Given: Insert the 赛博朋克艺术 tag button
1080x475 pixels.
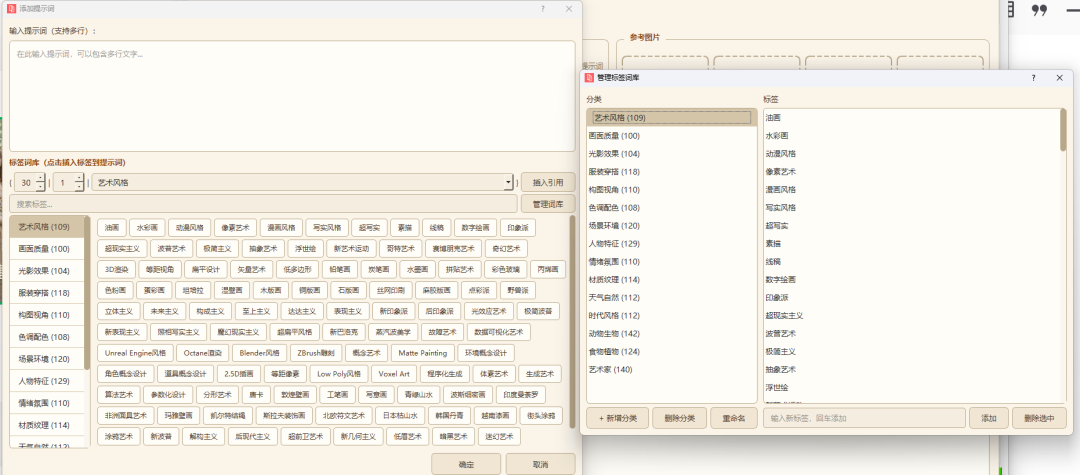Looking at the screenshot, I should pos(454,249).
